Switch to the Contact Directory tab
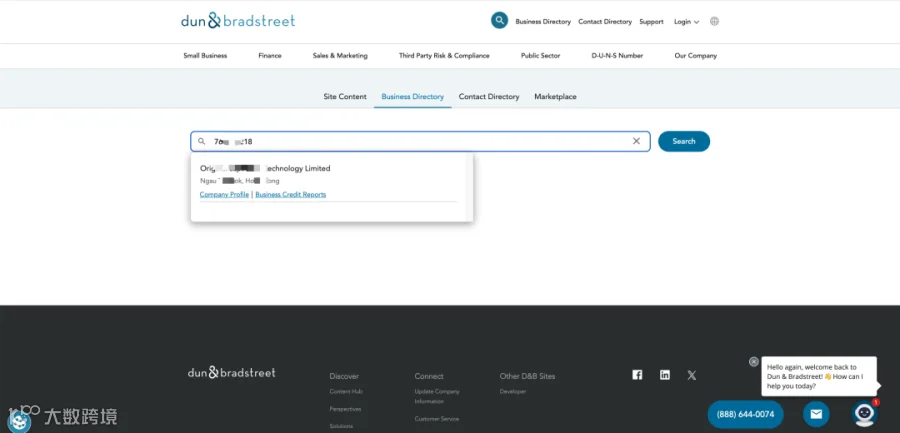 [489, 96]
